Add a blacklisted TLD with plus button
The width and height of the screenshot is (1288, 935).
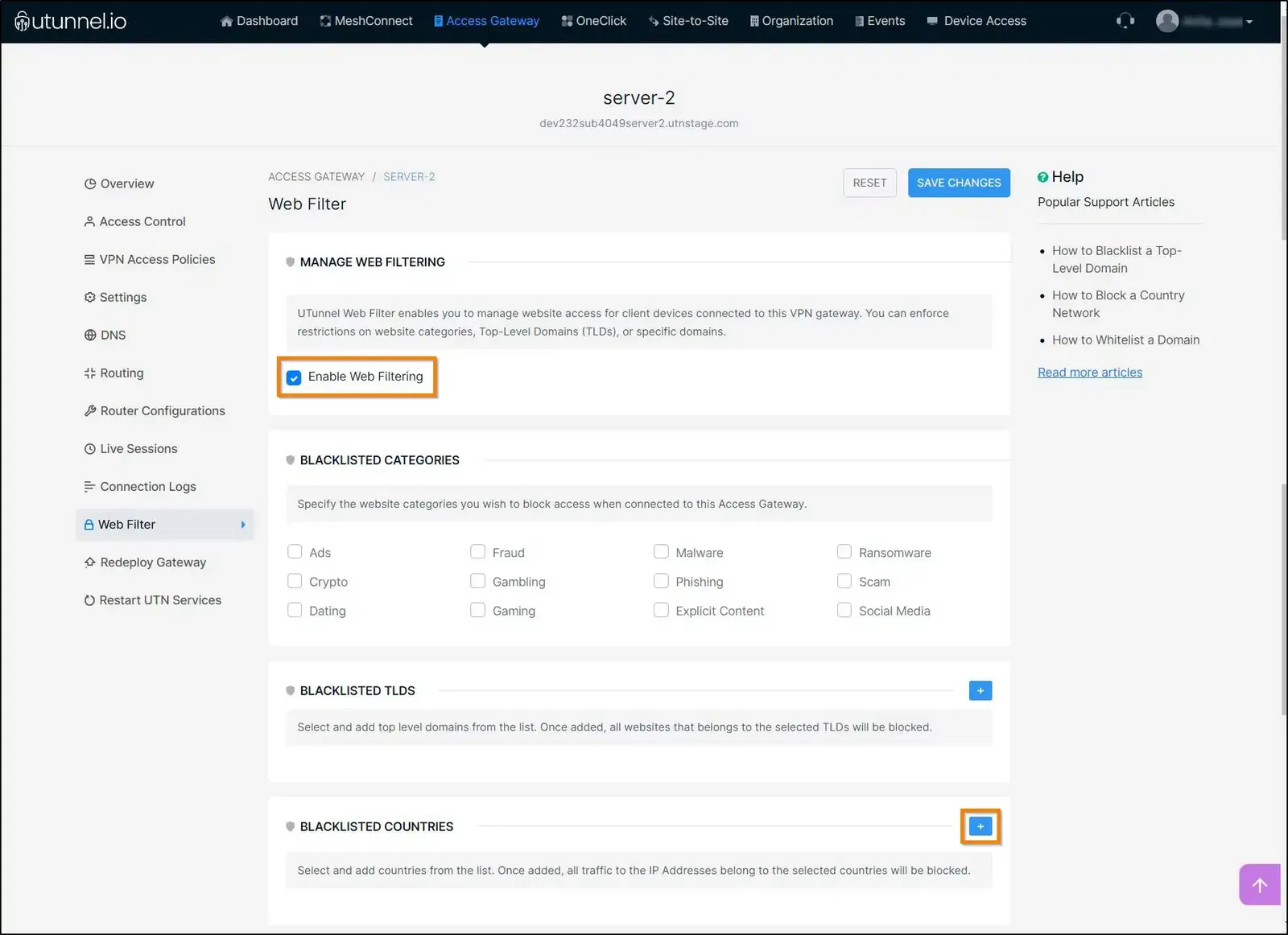[x=980, y=690]
